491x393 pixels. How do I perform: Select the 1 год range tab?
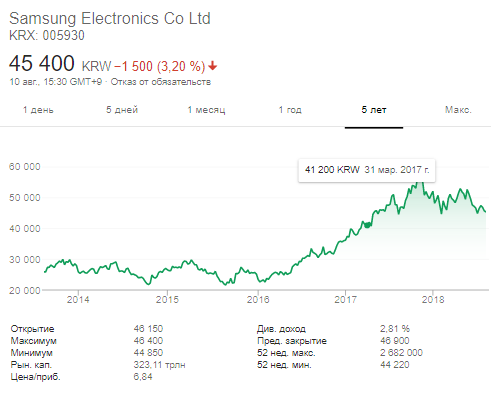[290, 110]
